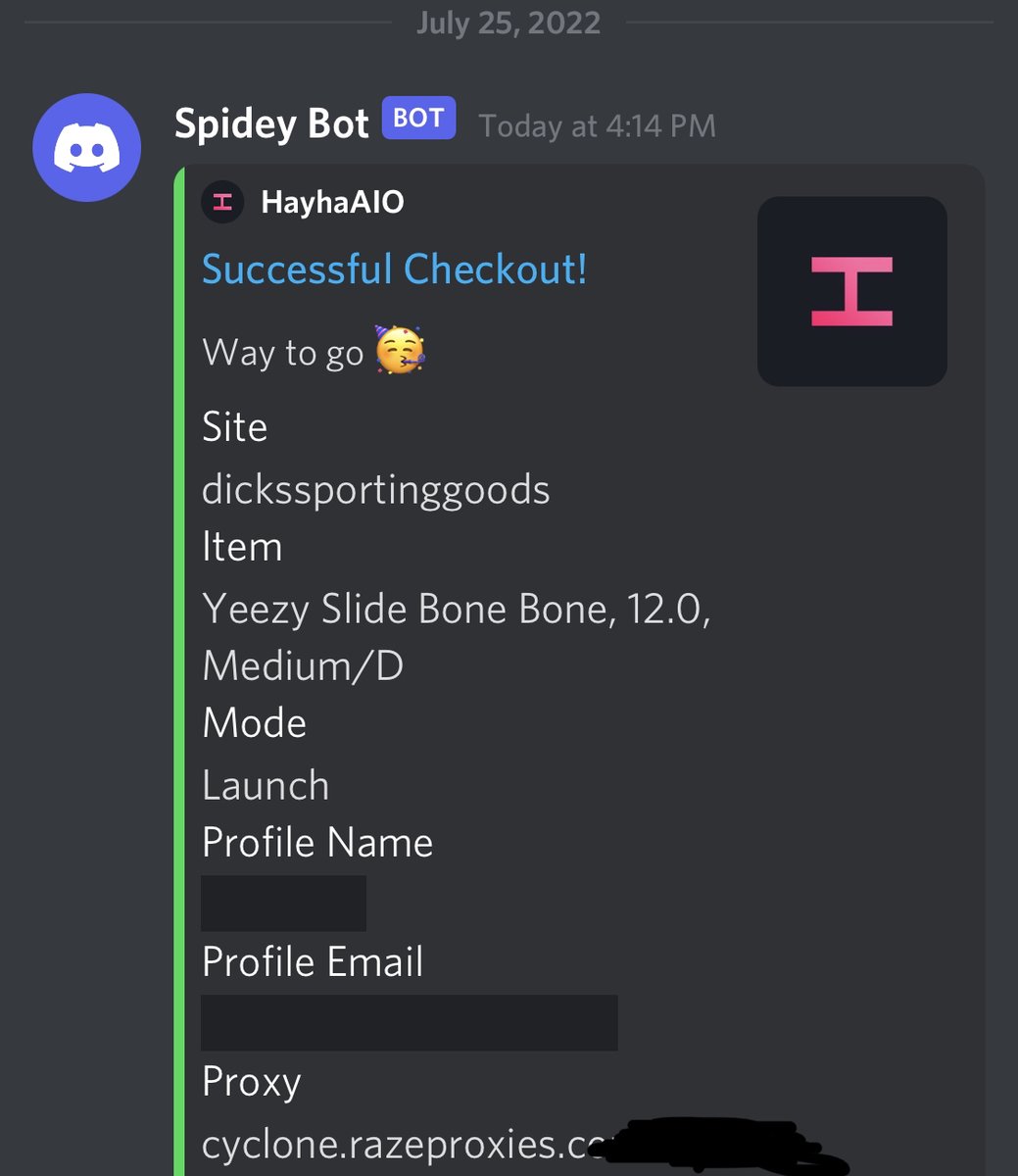Click the cyclone.razeproxies proxy text
Viewport: 1018px width, 1176px height.
(397, 1144)
